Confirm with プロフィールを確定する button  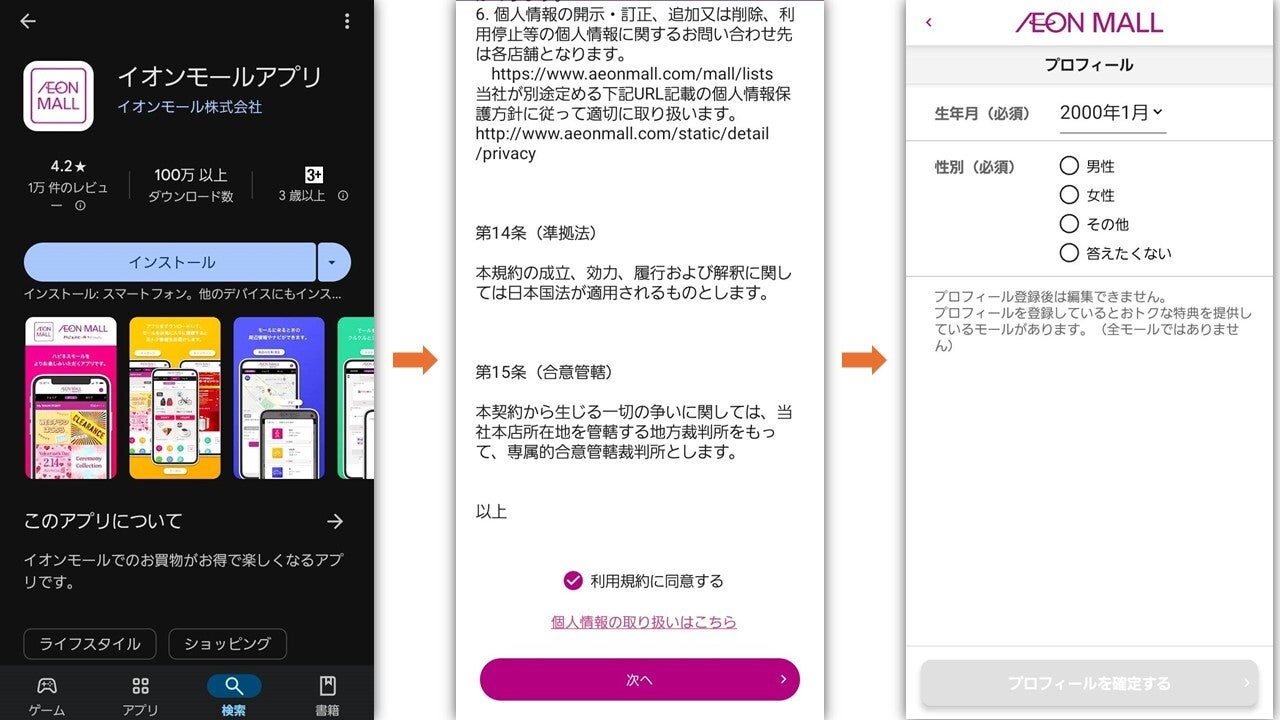click(1089, 683)
